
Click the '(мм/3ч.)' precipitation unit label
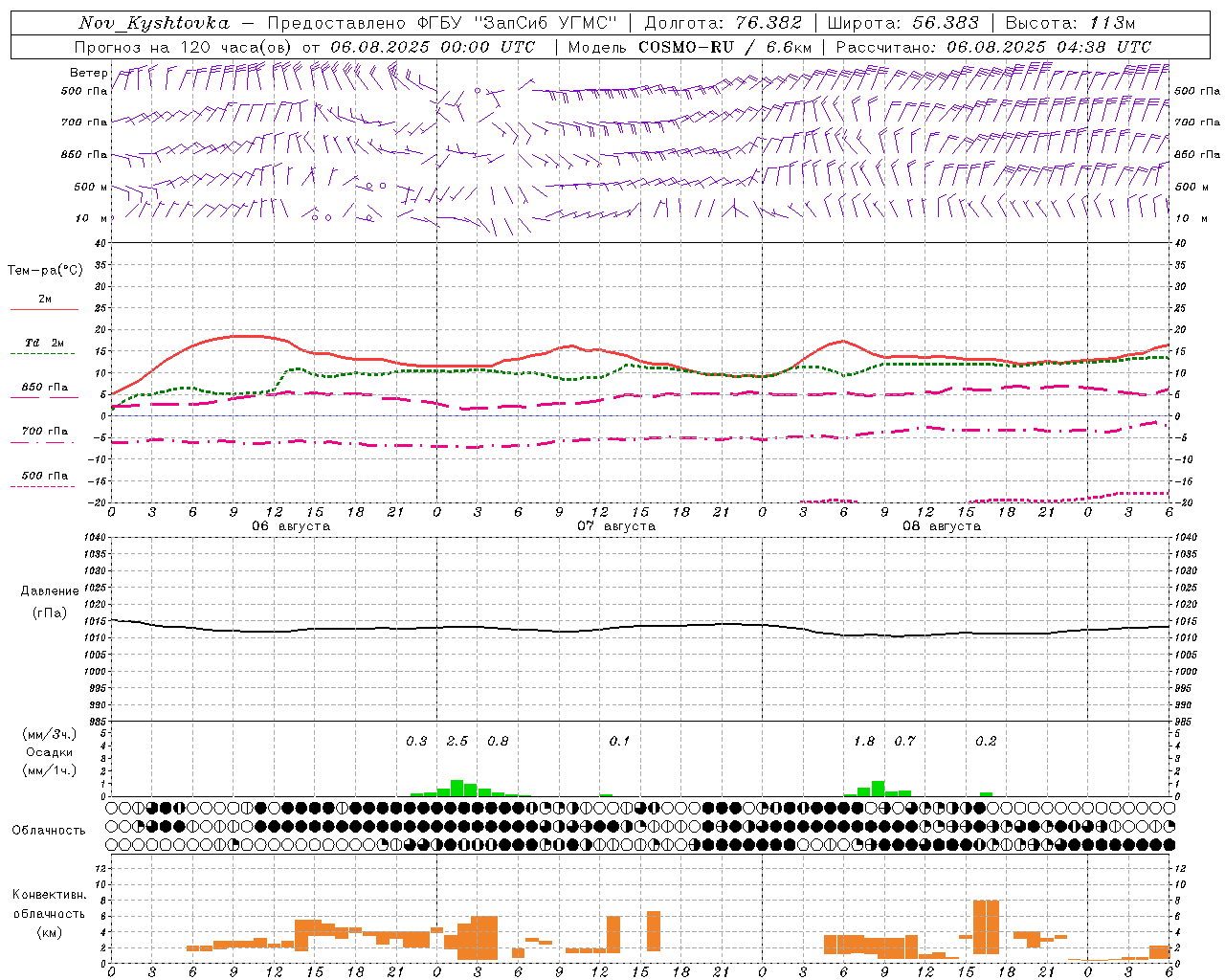point(48,734)
